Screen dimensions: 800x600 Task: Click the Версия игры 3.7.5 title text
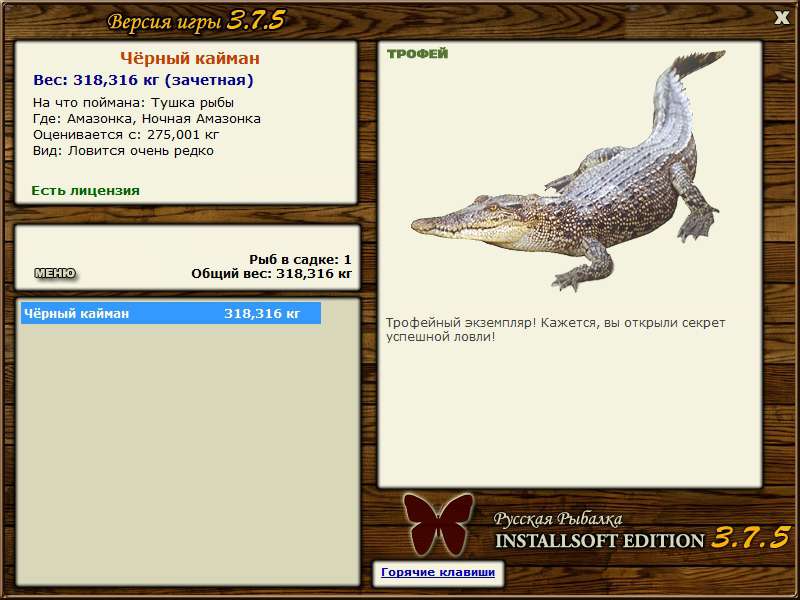pyautogui.click(x=196, y=21)
